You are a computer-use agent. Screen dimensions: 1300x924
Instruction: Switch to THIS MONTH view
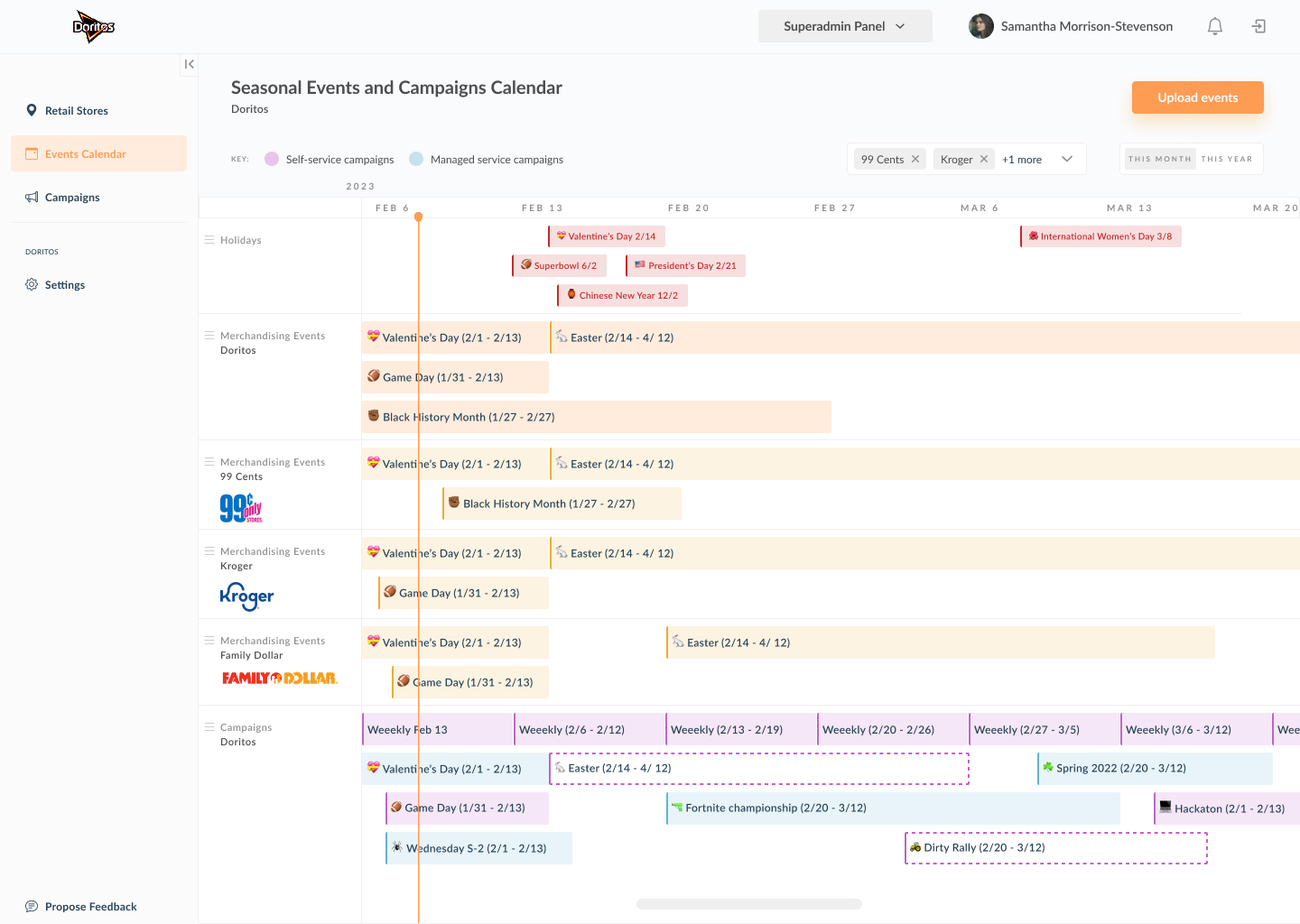click(x=1160, y=159)
